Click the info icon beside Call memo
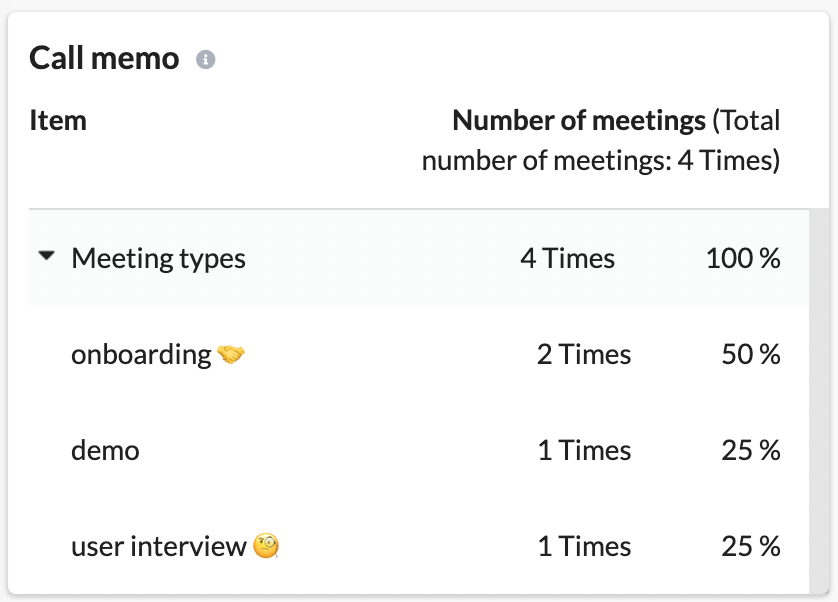838x602 pixels. 205,59
